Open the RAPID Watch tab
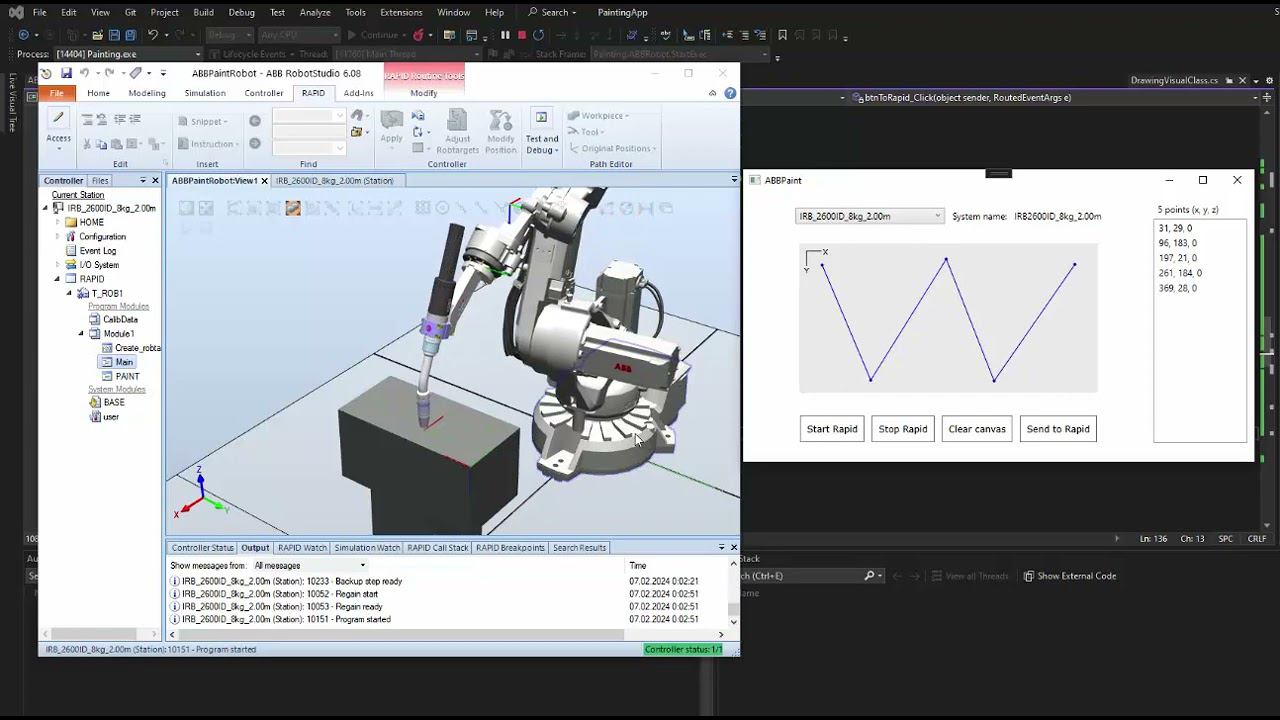Screen dimensions: 1280x720 click(302, 548)
